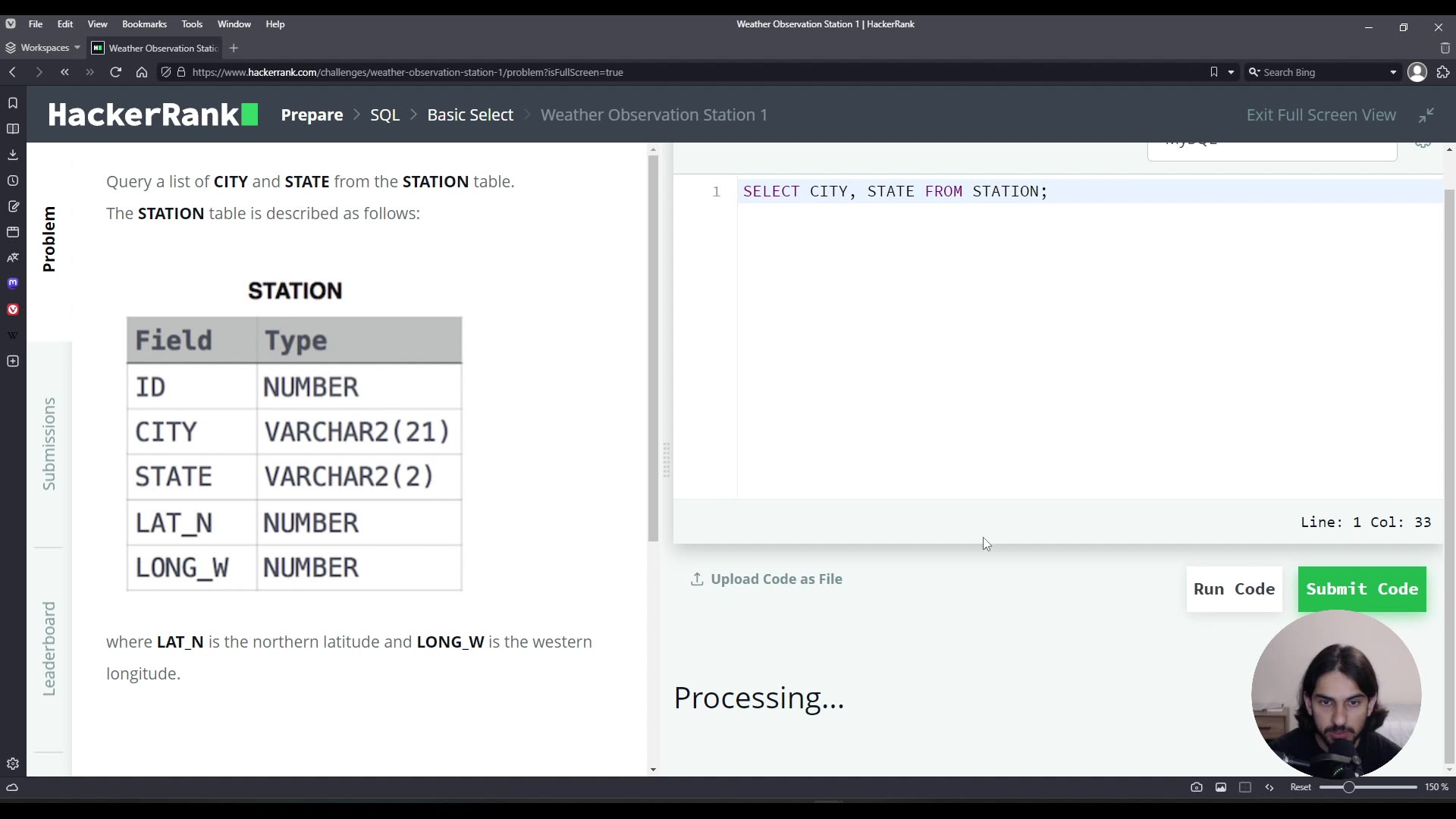Open browser Settings from the sidebar gear
The width and height of the screenshot is (1456, 819).
point(12,764)
